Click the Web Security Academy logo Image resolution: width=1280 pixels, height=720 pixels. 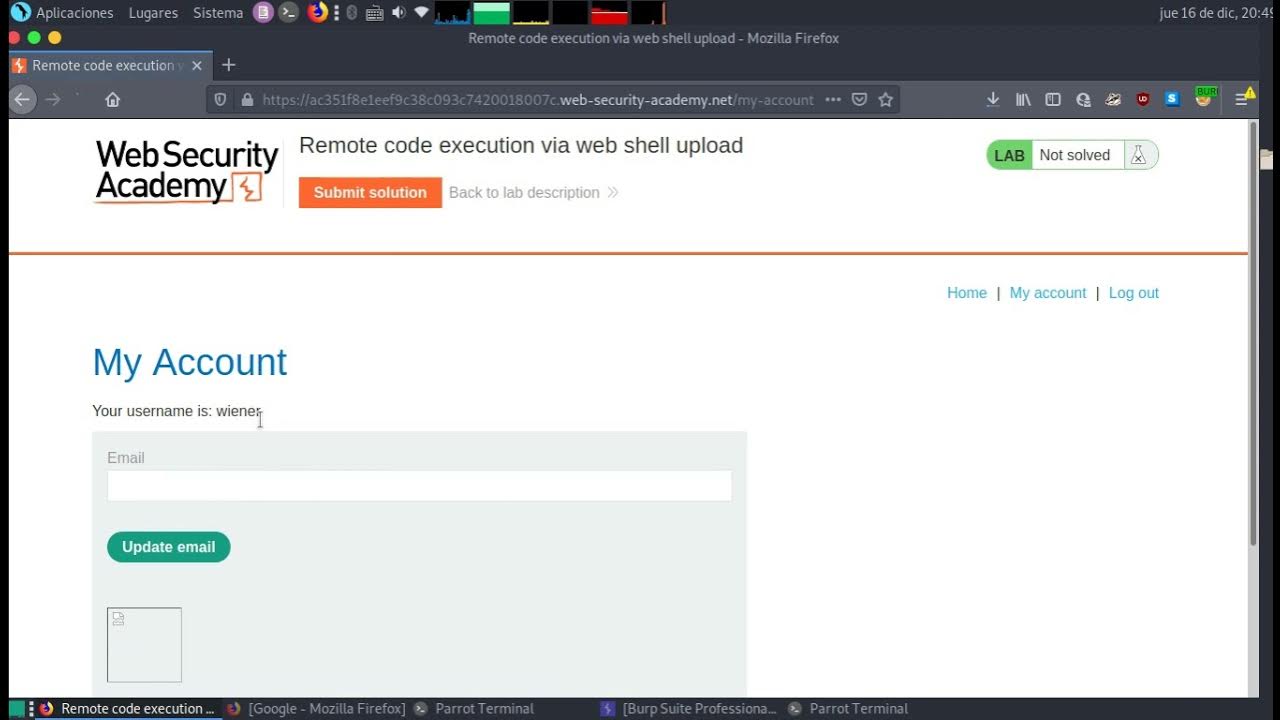tap(186, 172)
